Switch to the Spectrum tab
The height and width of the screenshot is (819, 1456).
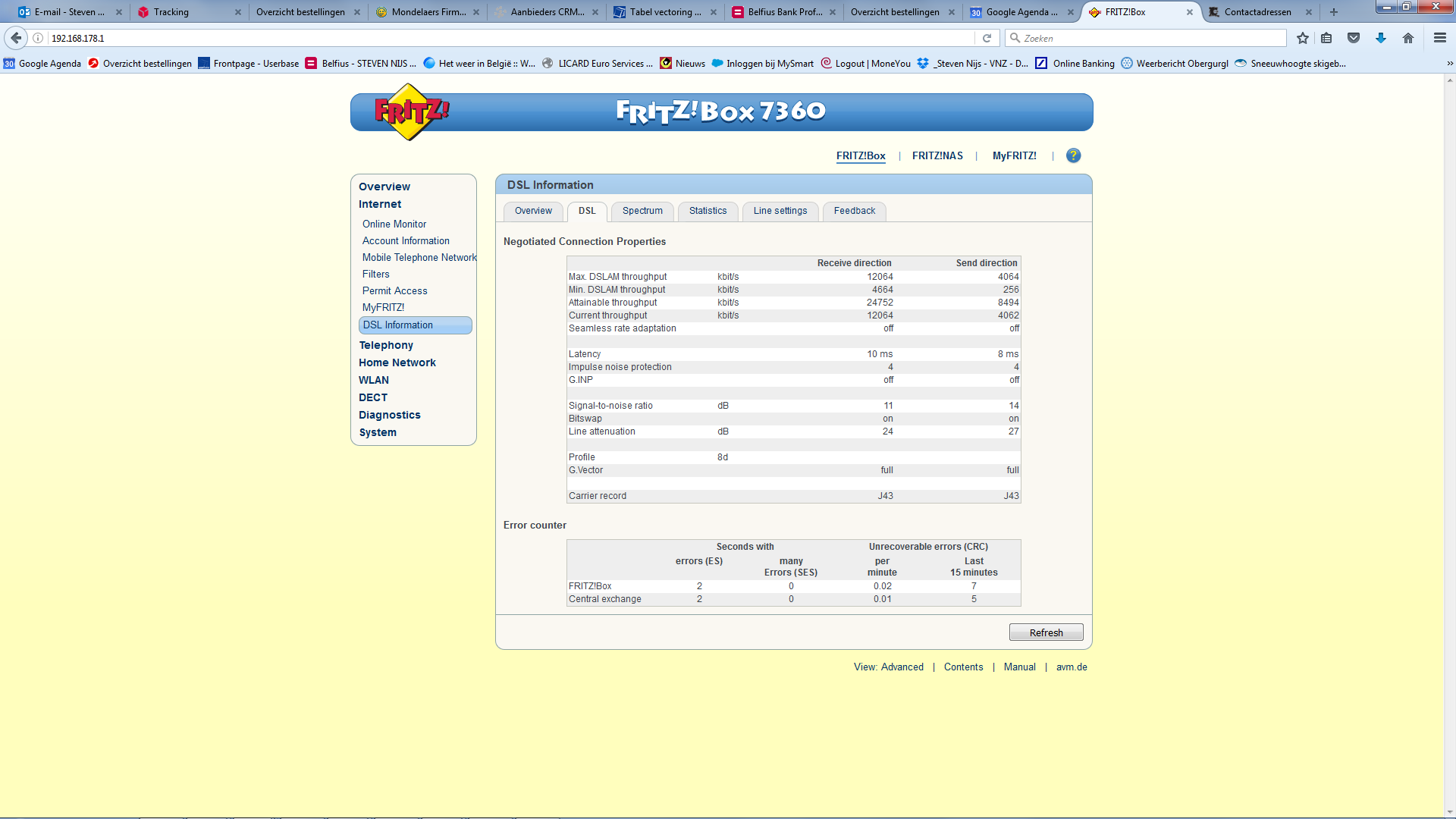tap(642, 211)
